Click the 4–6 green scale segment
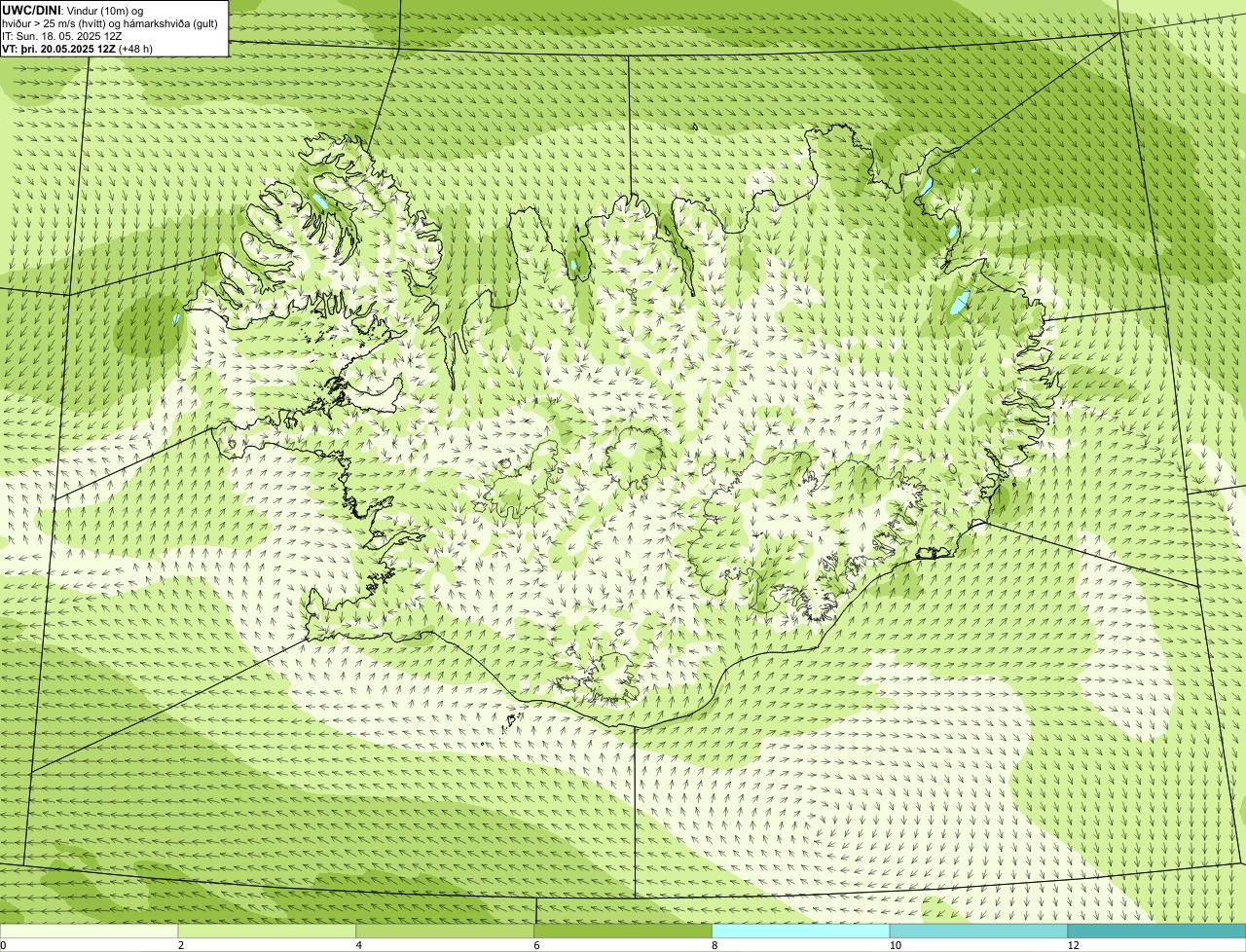Image resolution: width=1246 pixels, height=952 pixels. (x=446, y=931)
